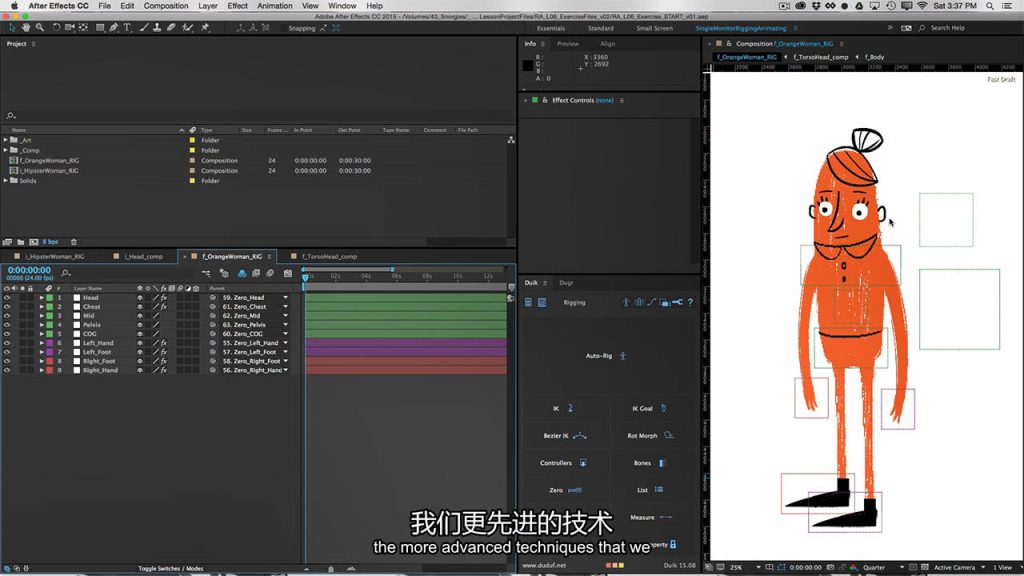Click the Head layer green label color
The width and height of the screenshot is (1024, 576).
click(50, 298)
